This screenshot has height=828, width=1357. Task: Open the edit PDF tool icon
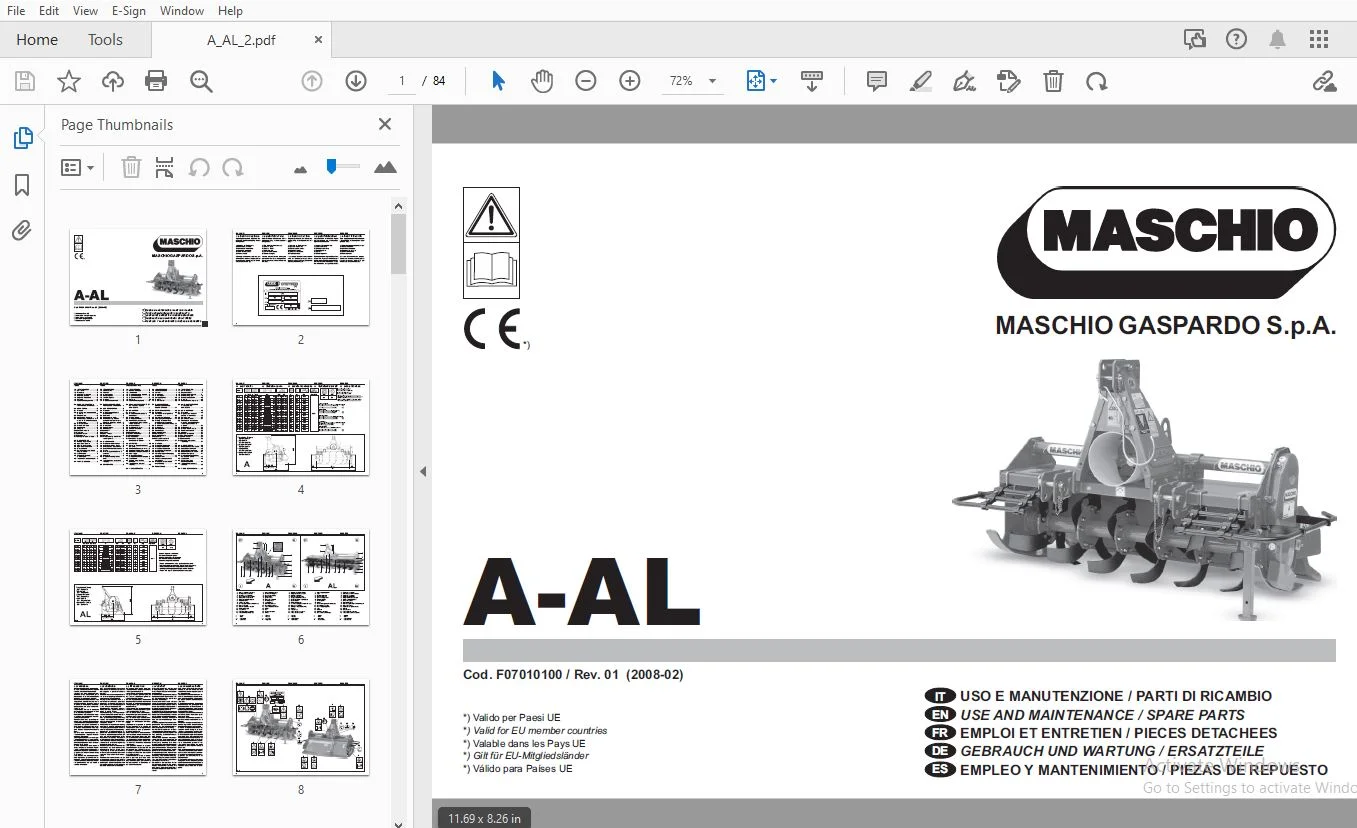pyautogui.click(x=1009, y=82)
